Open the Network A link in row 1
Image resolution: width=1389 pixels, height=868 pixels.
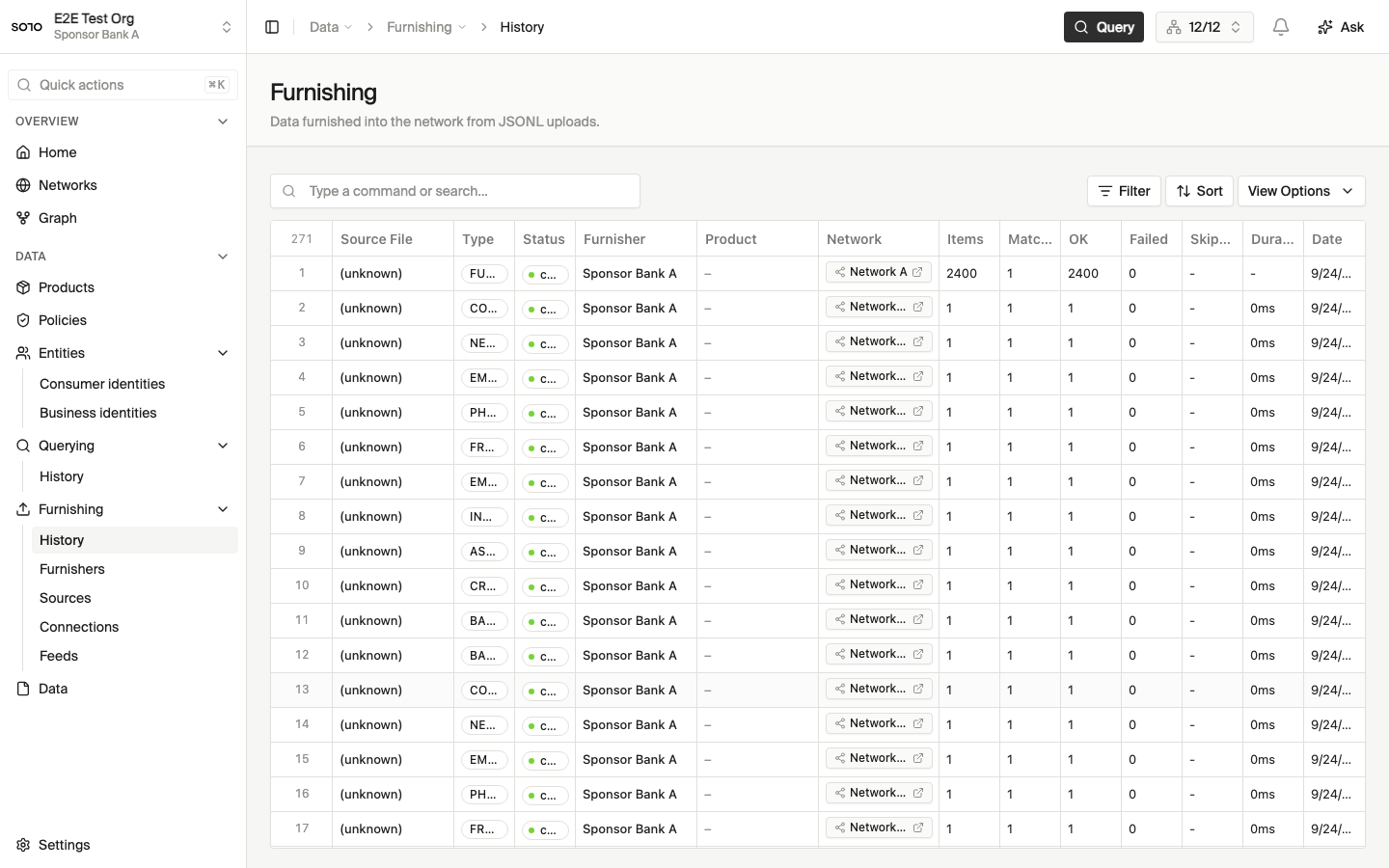(879, 272)
